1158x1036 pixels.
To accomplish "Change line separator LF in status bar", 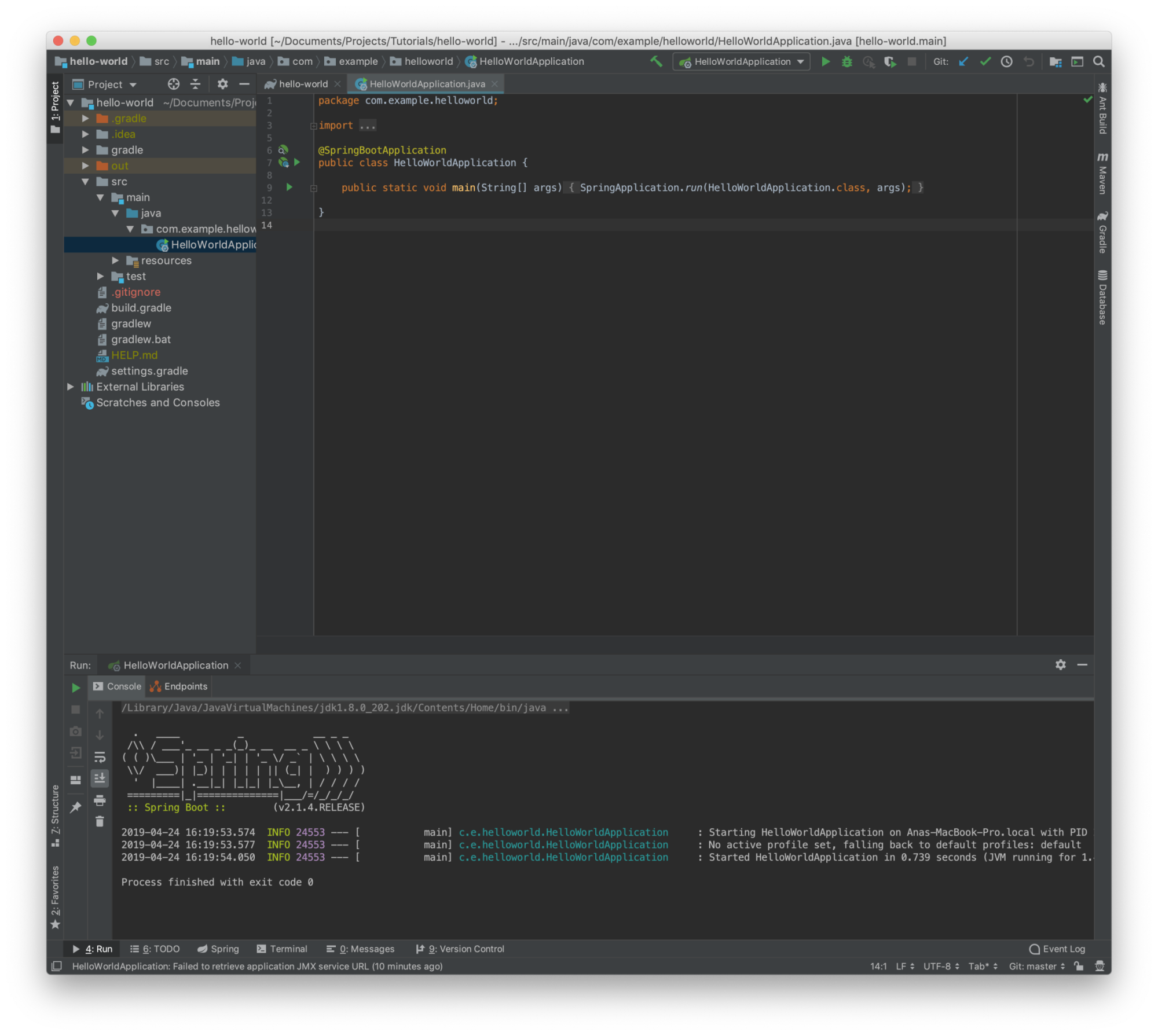I will point(905,966).
